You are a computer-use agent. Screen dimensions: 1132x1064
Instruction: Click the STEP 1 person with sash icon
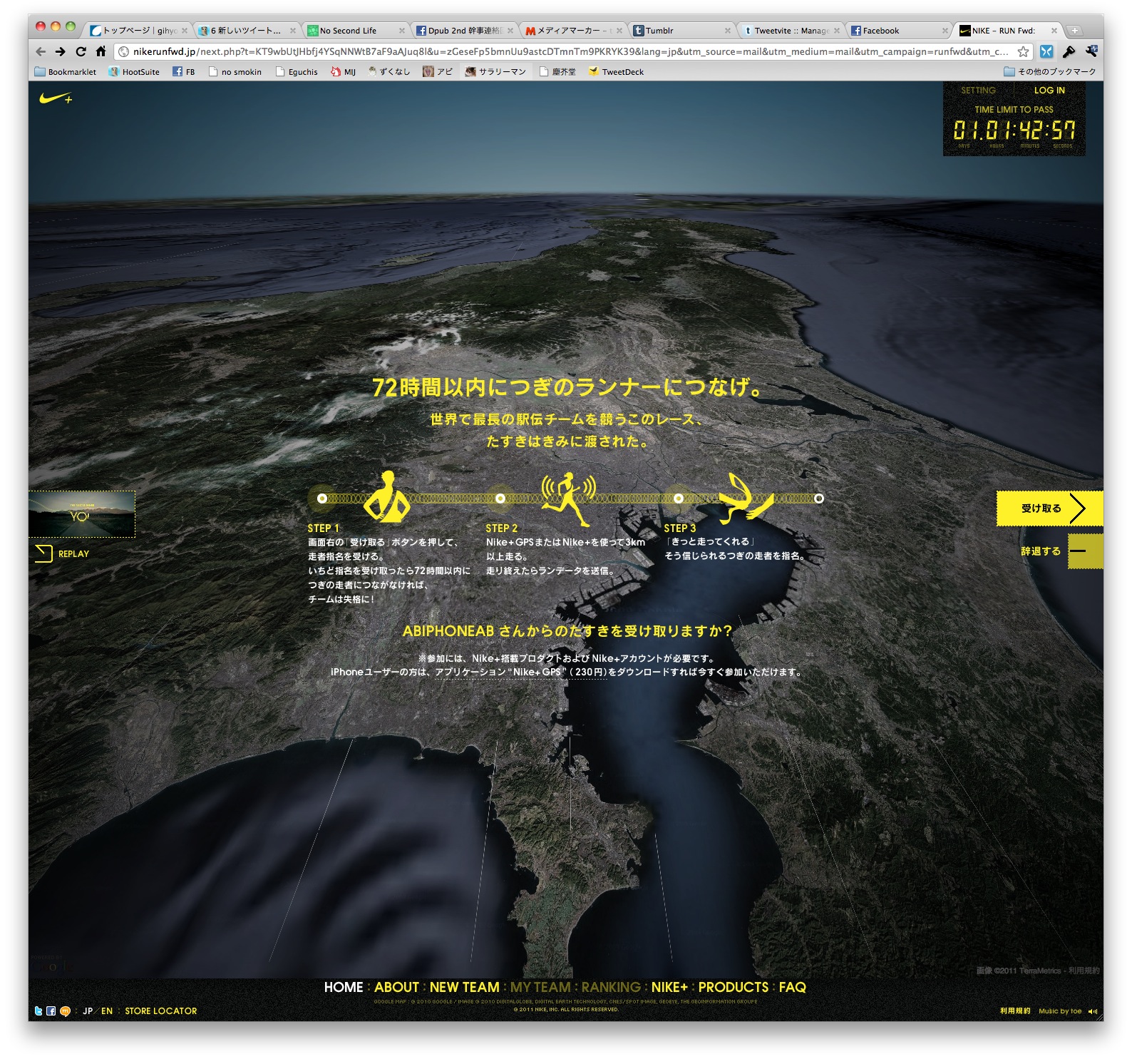tap(387, 496)
